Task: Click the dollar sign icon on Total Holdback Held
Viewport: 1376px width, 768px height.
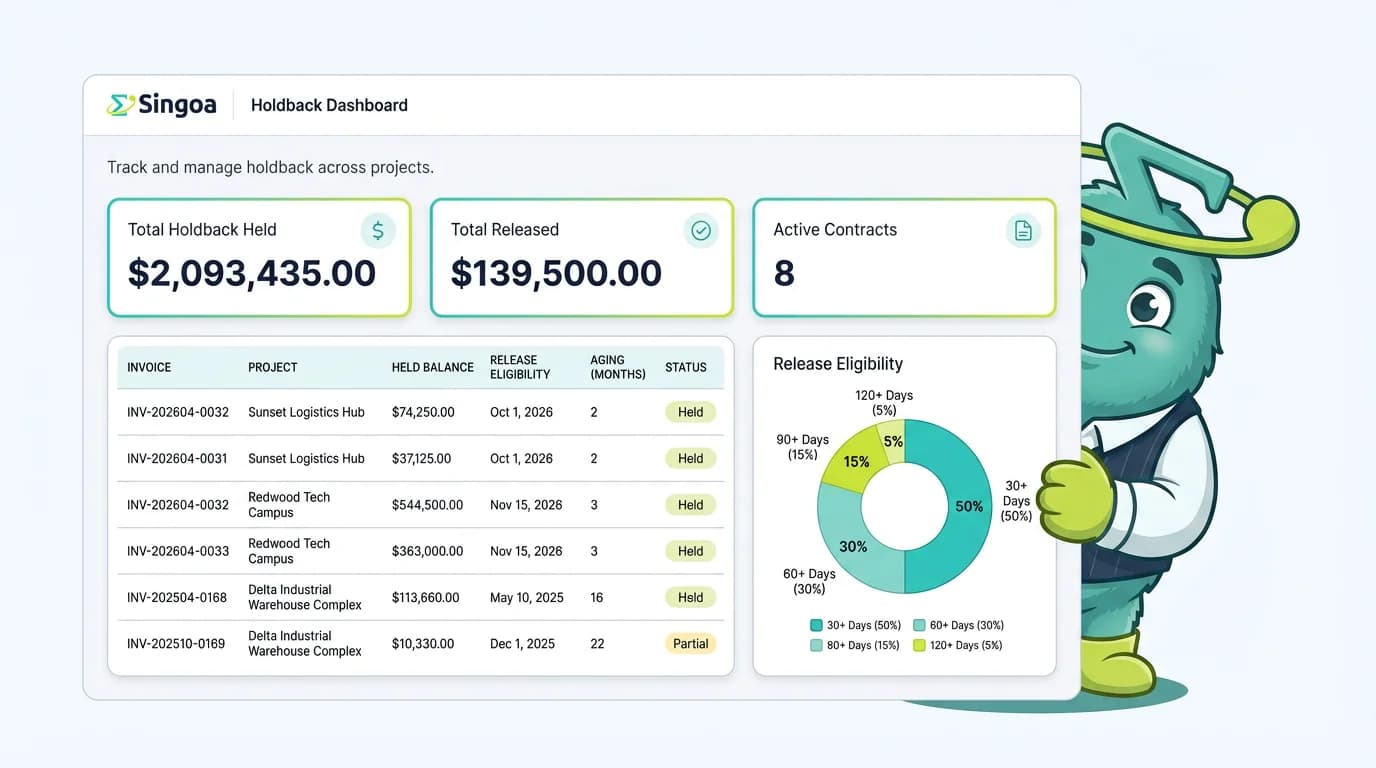Action: tap(378, 231)
